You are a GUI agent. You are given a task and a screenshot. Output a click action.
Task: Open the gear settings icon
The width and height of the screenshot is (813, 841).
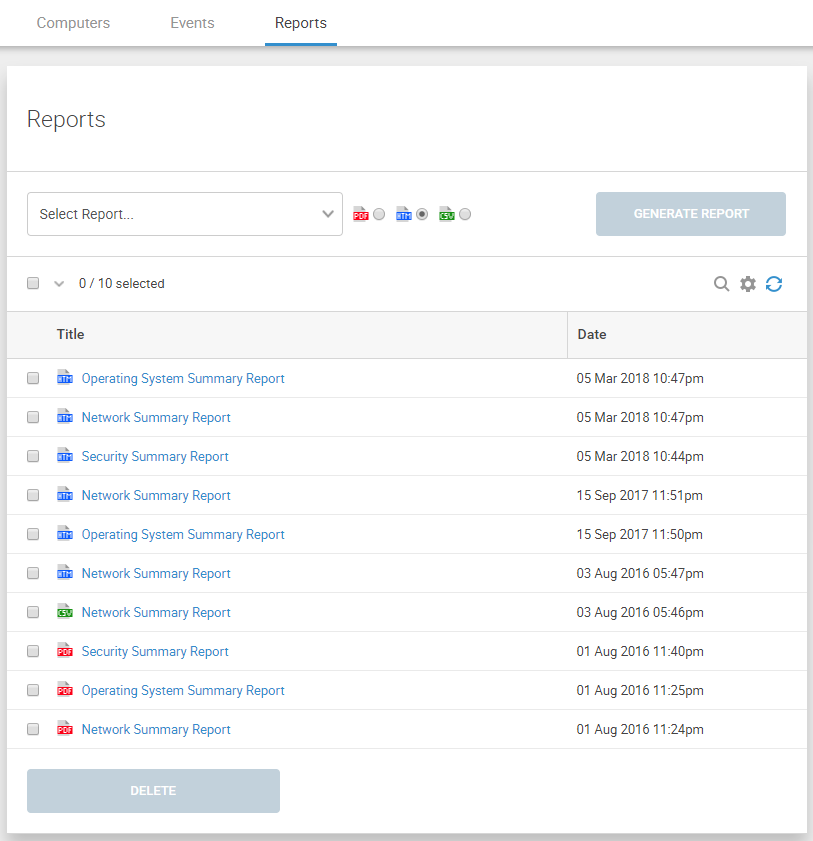click(x=748, y=284)
